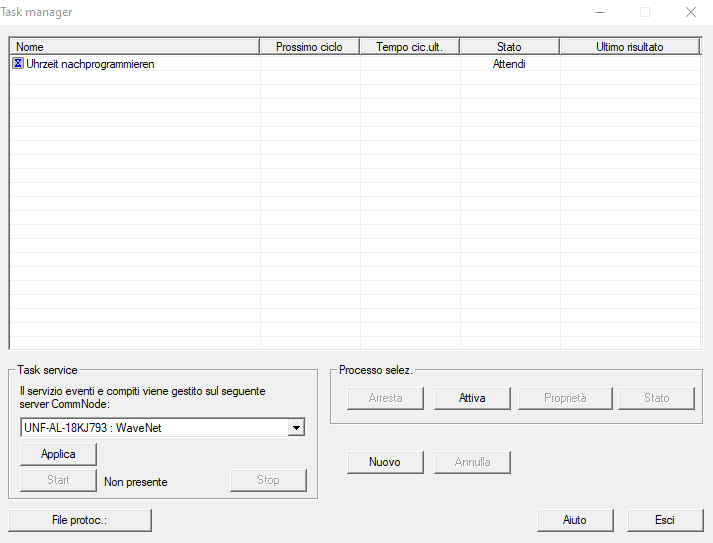Create a new task with Nuovo
Image resolution: width=713 pixels, height=543 pixels.
tap(385, 462)
